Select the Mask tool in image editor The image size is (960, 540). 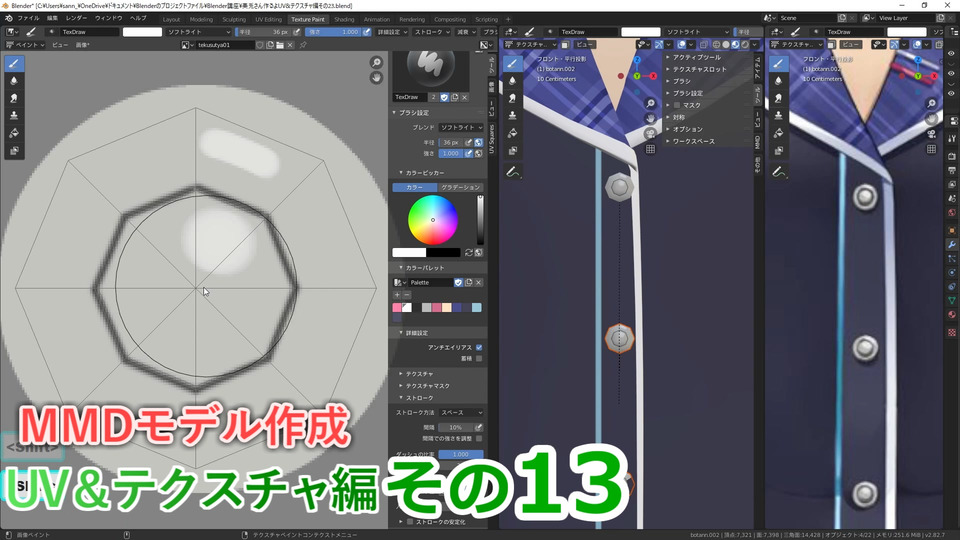[x=14, y=151]
